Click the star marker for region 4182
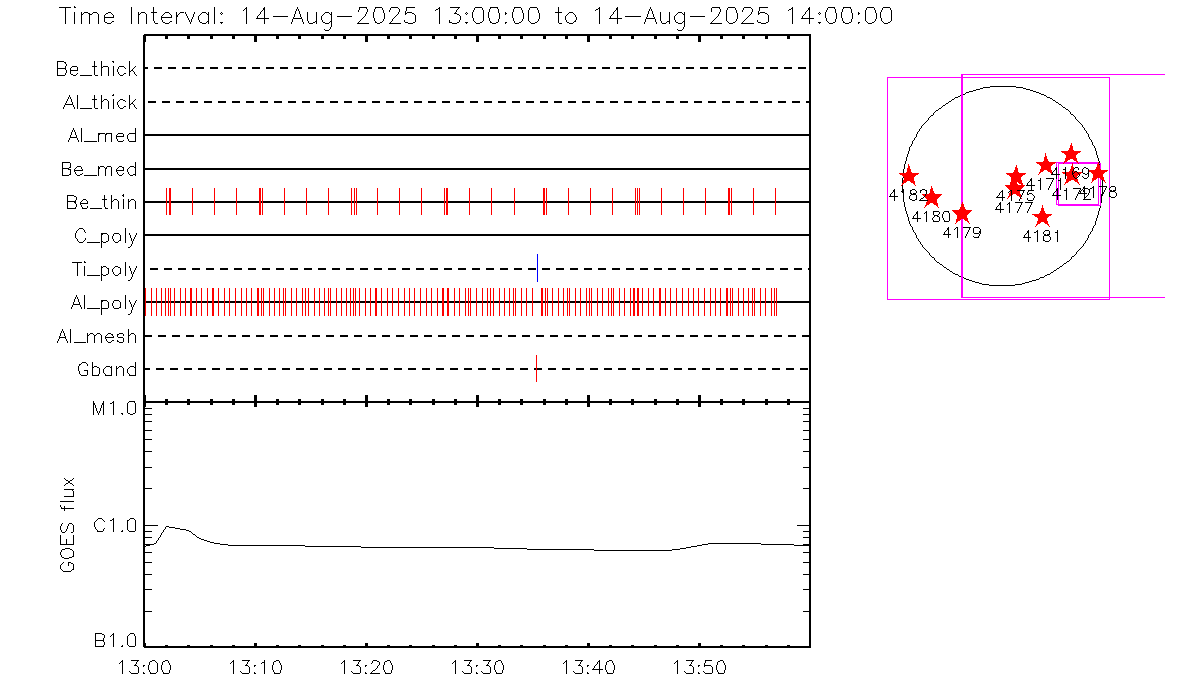 909,176
